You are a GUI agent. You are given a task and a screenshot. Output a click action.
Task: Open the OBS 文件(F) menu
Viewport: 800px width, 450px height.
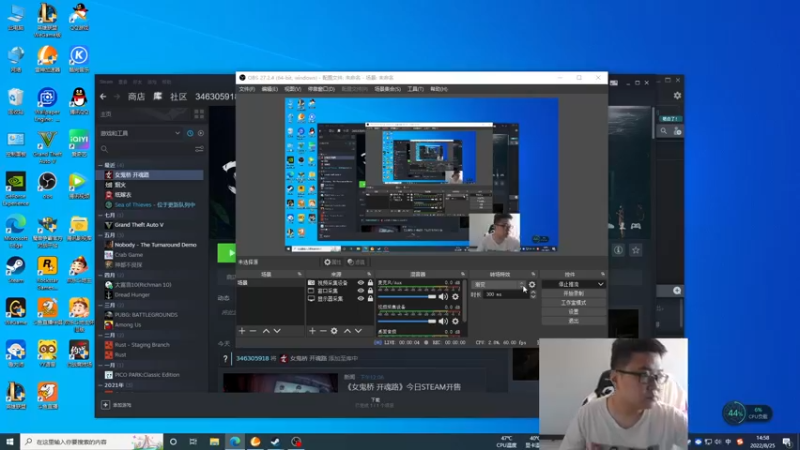click(247, 89)
